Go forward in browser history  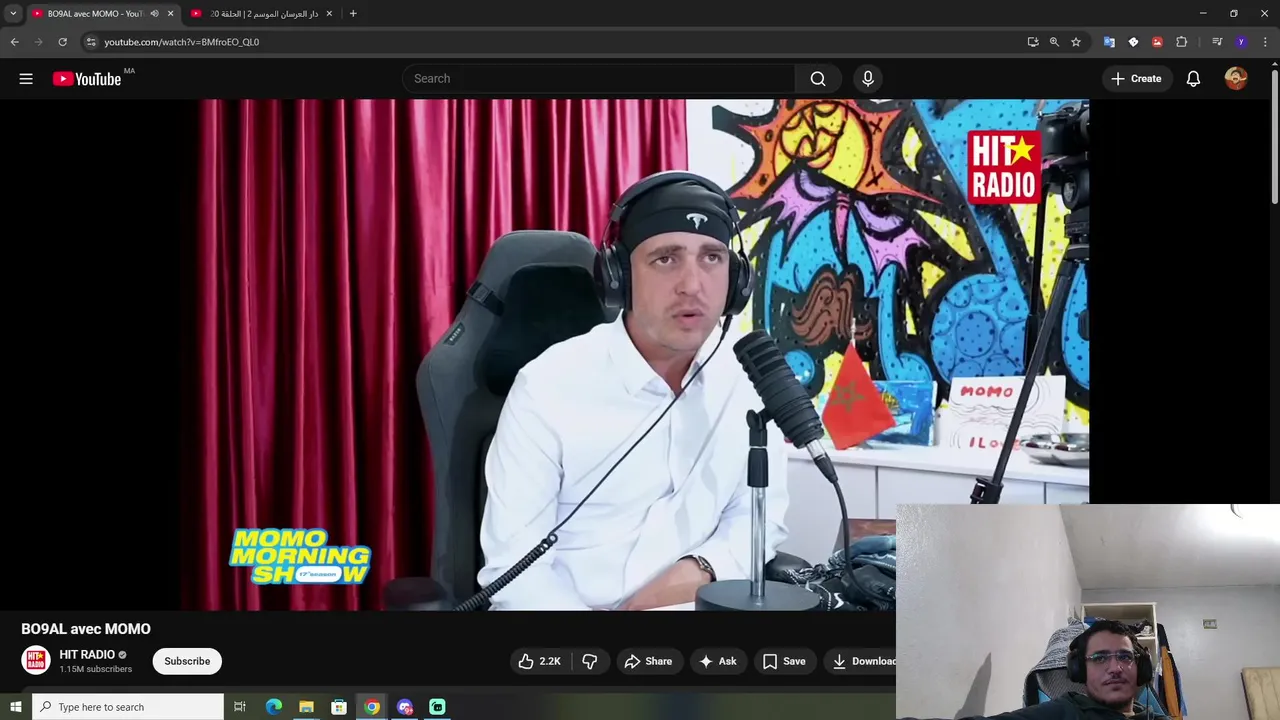click(39, 42)
